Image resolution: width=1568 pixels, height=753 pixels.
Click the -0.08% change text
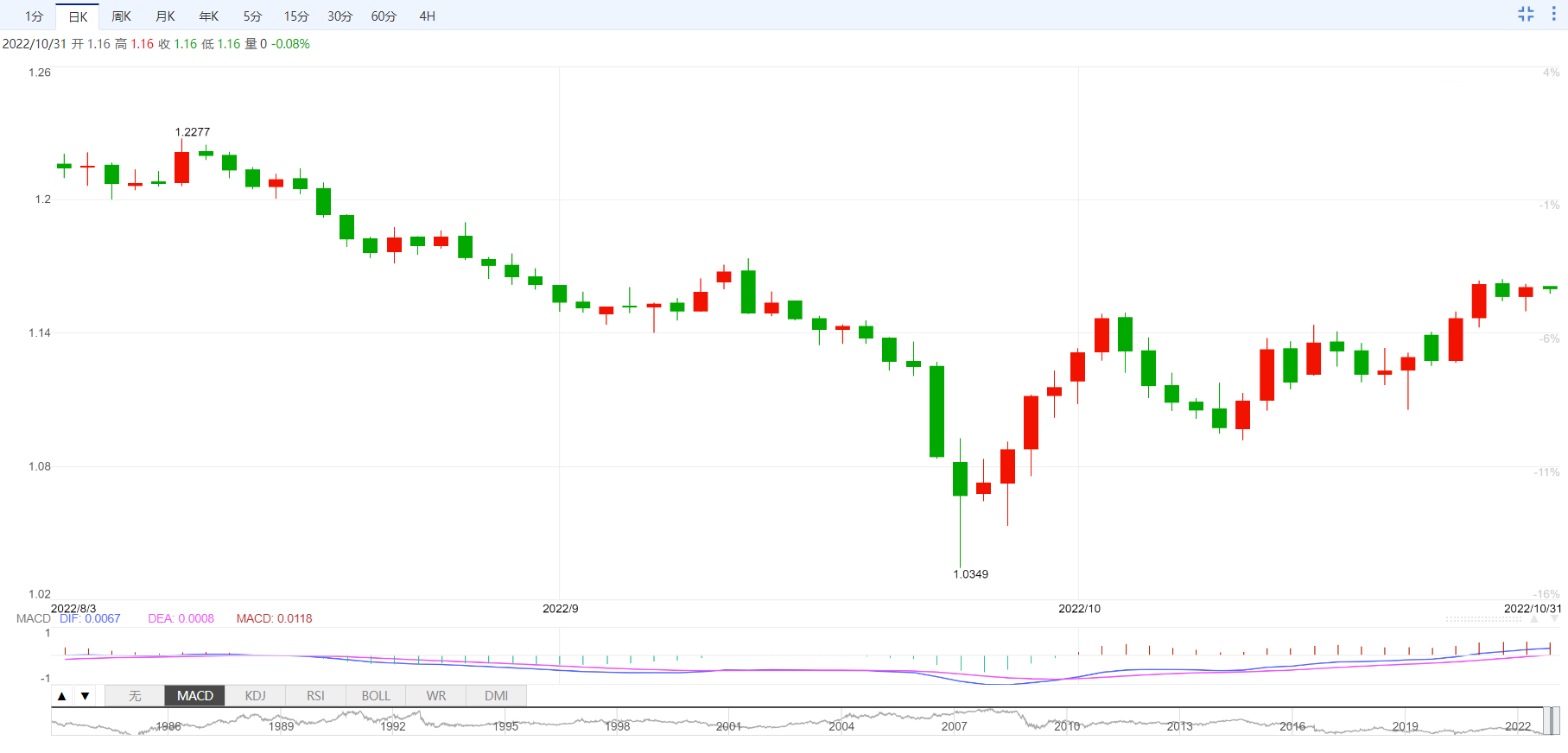click(x=291, y=44)
